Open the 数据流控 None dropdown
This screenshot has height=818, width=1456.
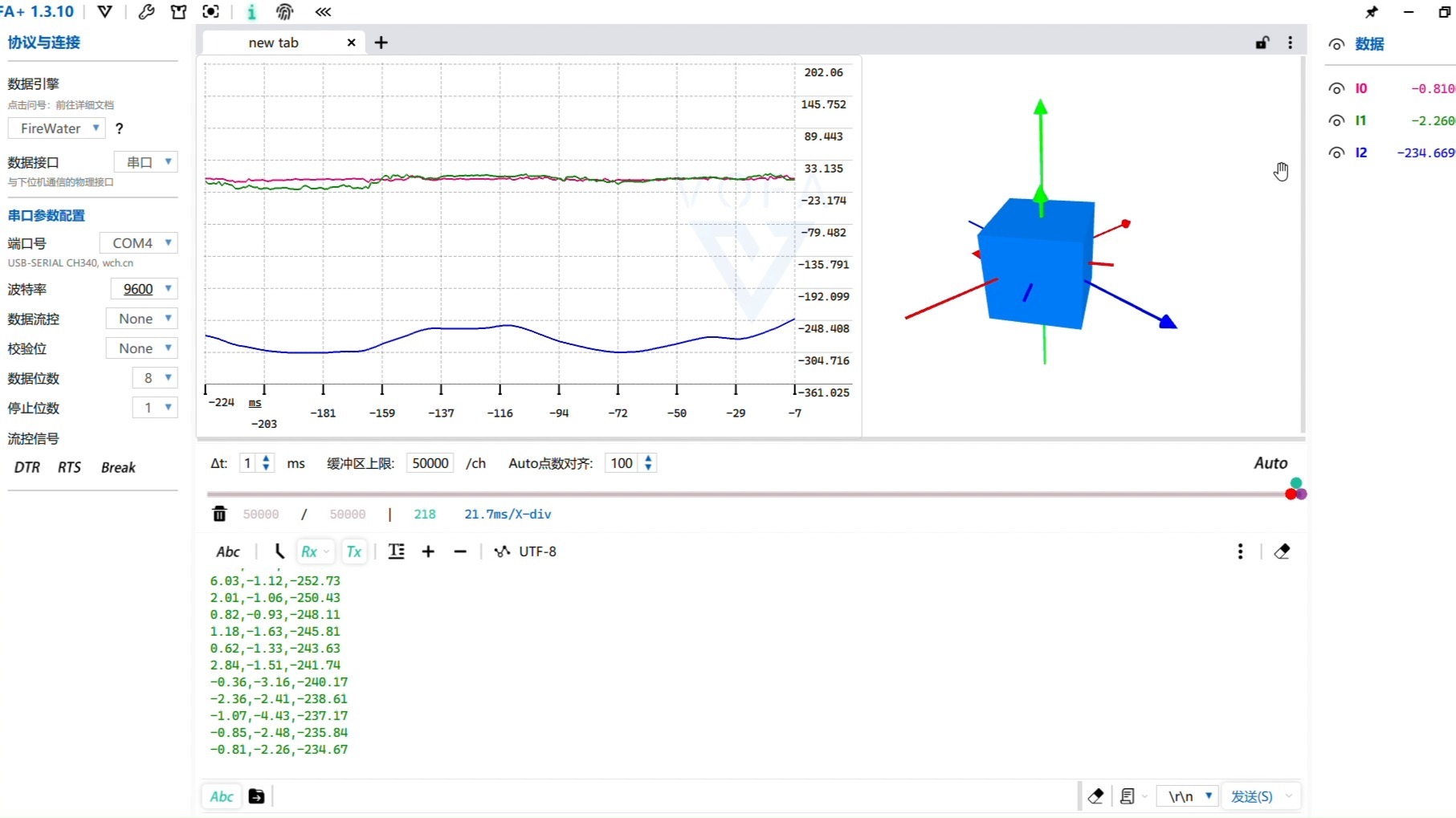[141, 319]
